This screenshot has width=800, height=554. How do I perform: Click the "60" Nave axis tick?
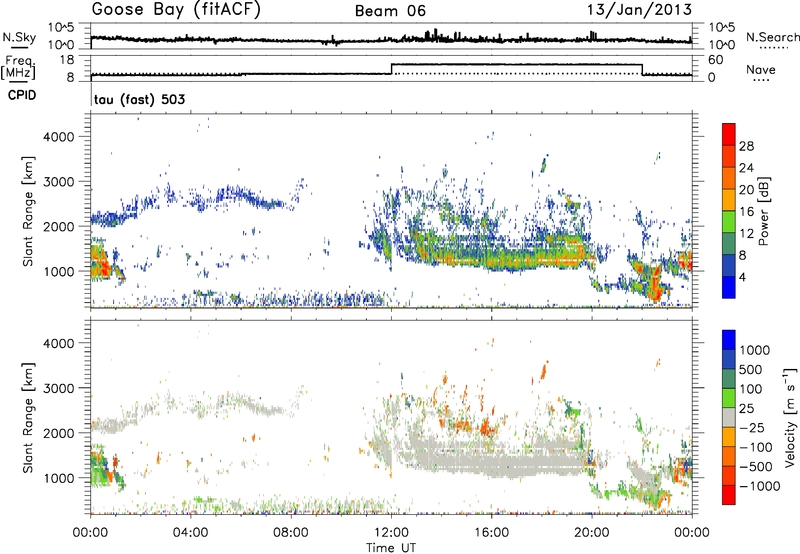(x=716, y=60)
